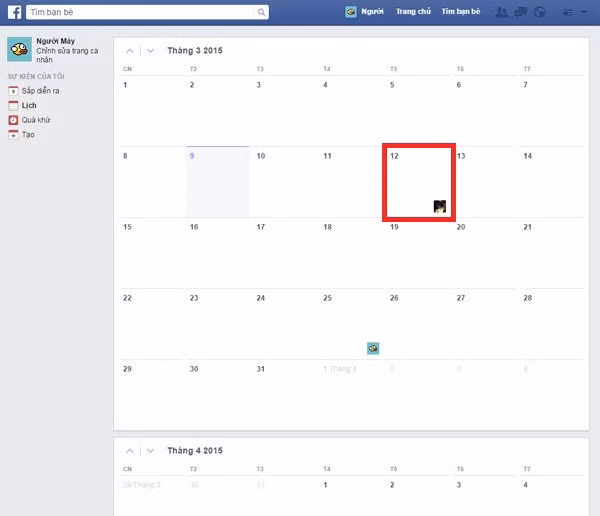Choose Tạo to create an event
Image resolution: width=600 pixels, height=516 pixels.
(x=28, y=135)
